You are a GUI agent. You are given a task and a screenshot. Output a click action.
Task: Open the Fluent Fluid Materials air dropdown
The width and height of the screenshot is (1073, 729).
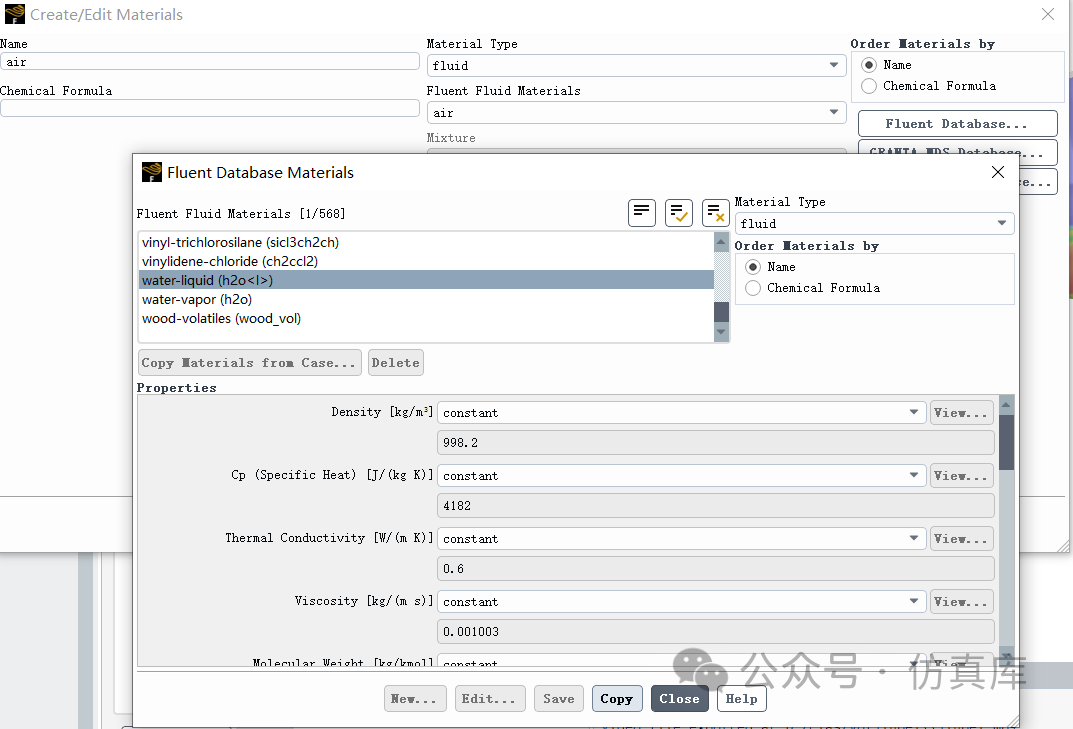[636, 113]
